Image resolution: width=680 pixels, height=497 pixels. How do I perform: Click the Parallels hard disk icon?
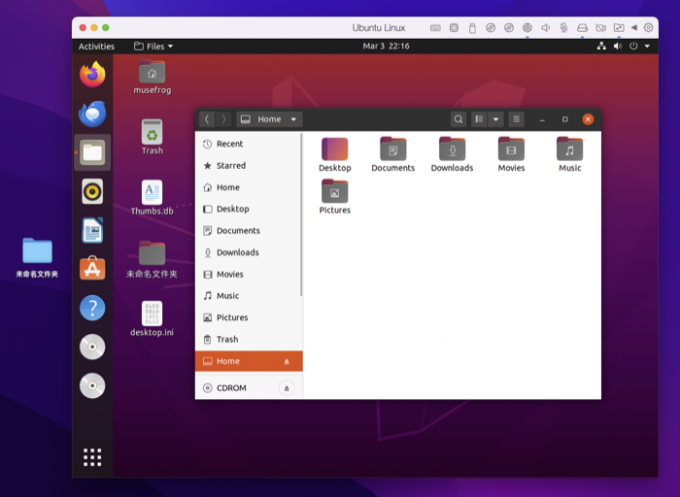[x=582, y=28]
